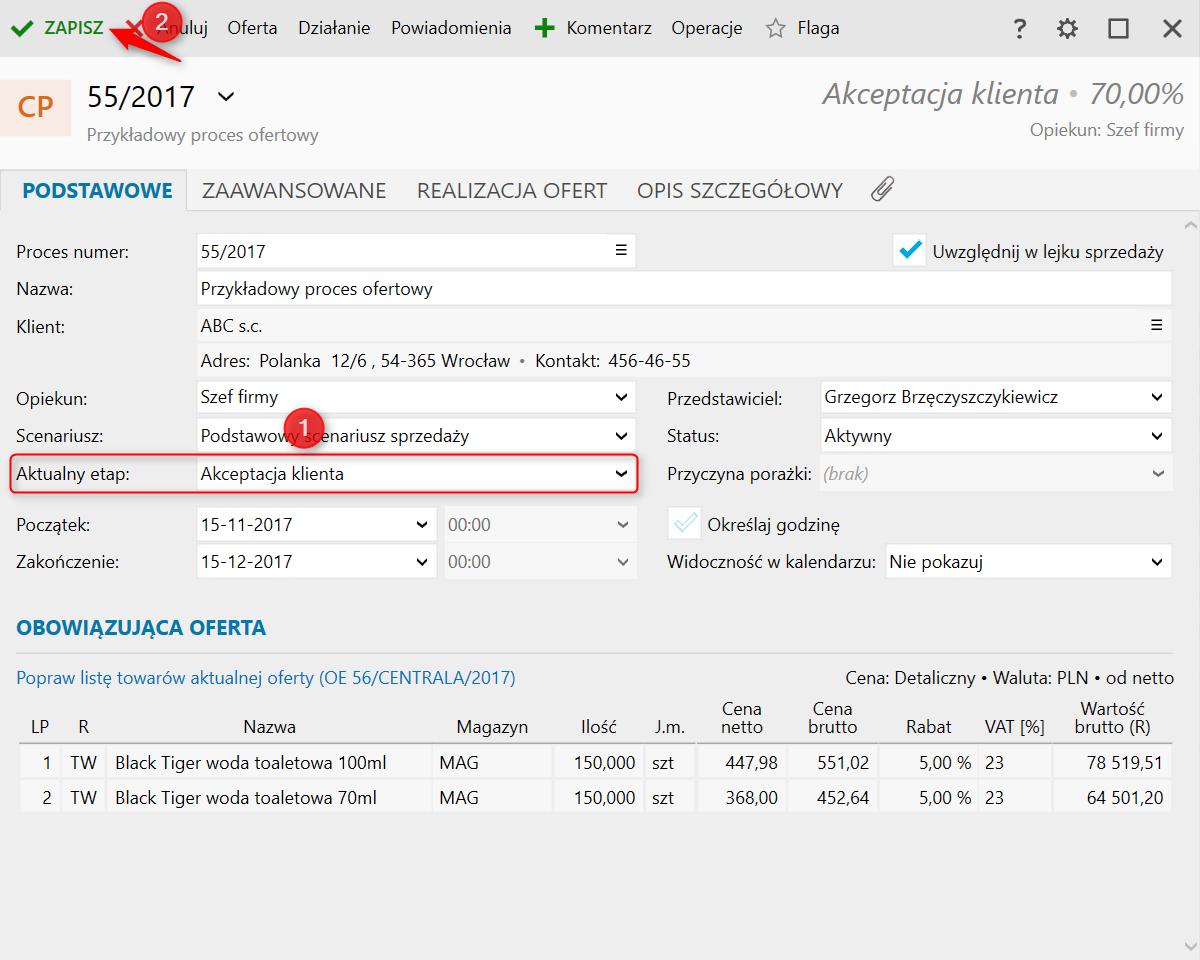1200x960 pixels.
Task: Click the scrollbar down arrow
Action: 1189,948
